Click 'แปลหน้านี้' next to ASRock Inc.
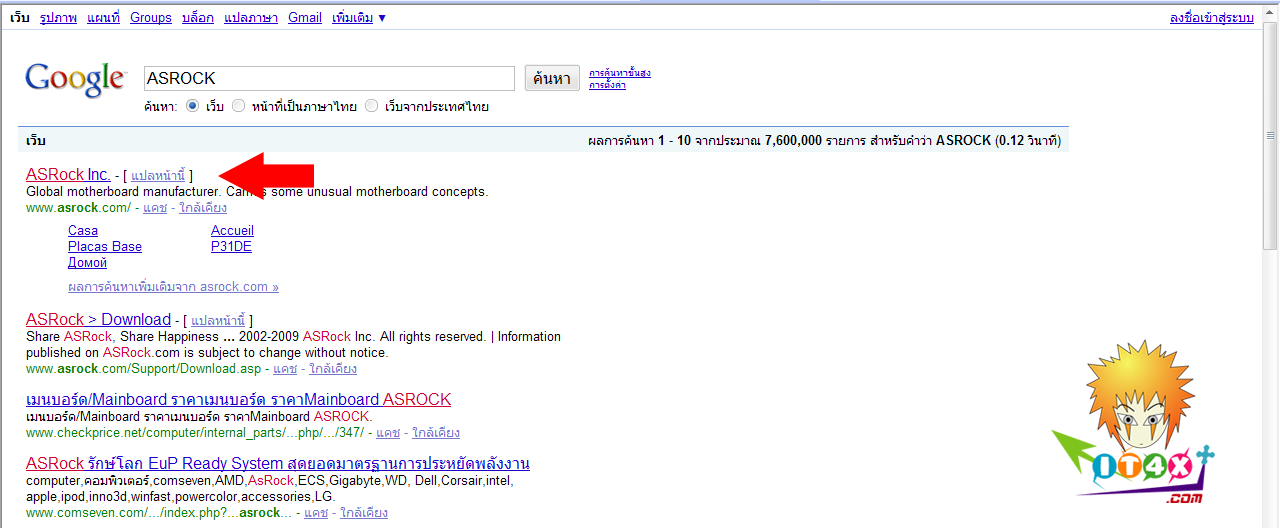The image size is (1280, 528). coord(158,176)
